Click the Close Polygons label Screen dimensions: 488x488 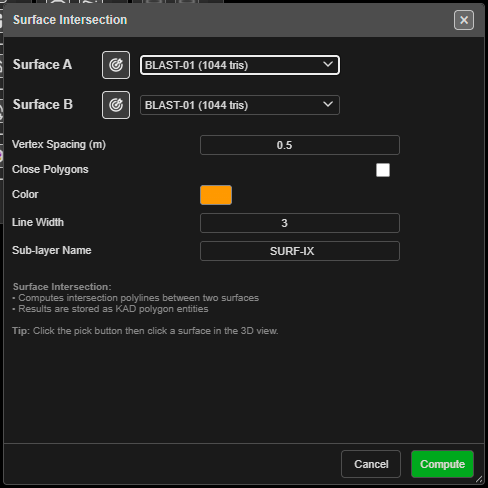point(50,169)
